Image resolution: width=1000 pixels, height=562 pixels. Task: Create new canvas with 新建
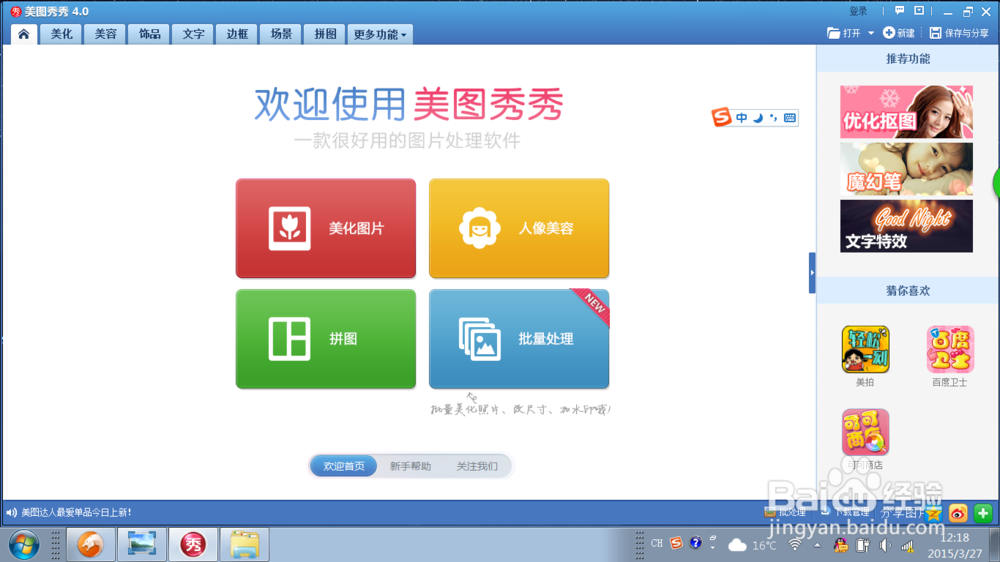click(899, 33)
